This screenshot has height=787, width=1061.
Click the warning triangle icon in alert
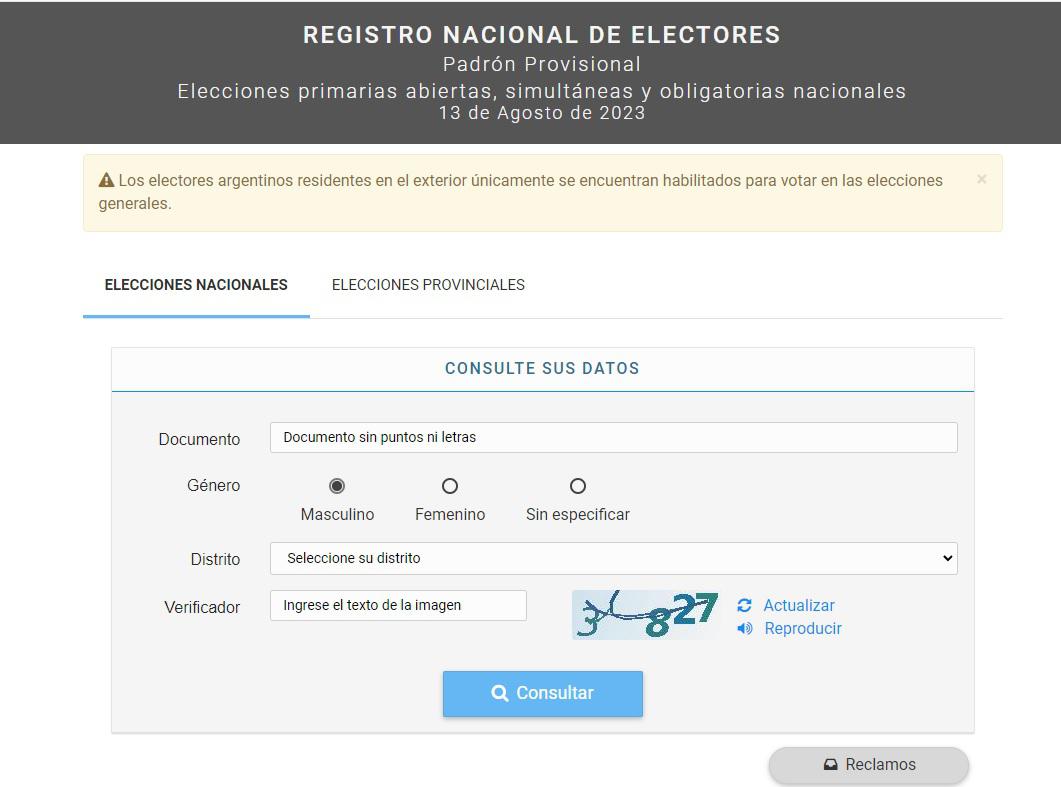point(106,181)
